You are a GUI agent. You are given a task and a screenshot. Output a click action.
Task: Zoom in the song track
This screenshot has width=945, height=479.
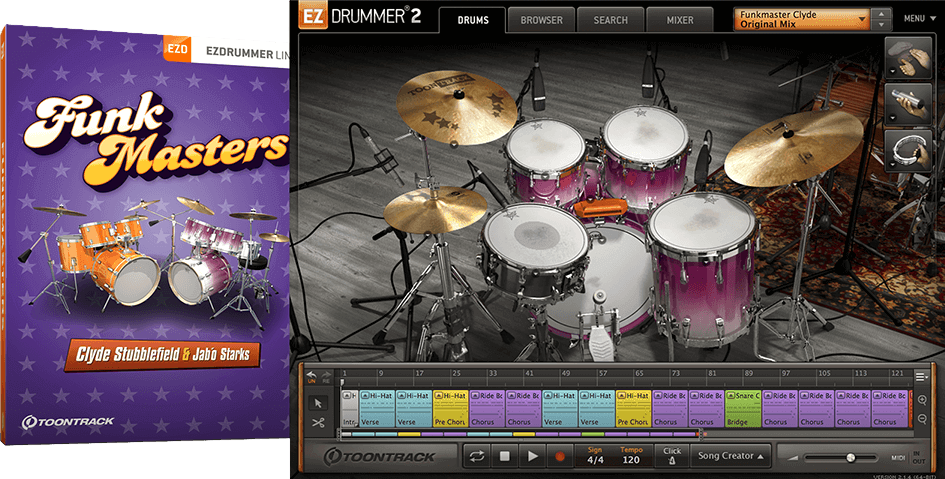[921, 400]
